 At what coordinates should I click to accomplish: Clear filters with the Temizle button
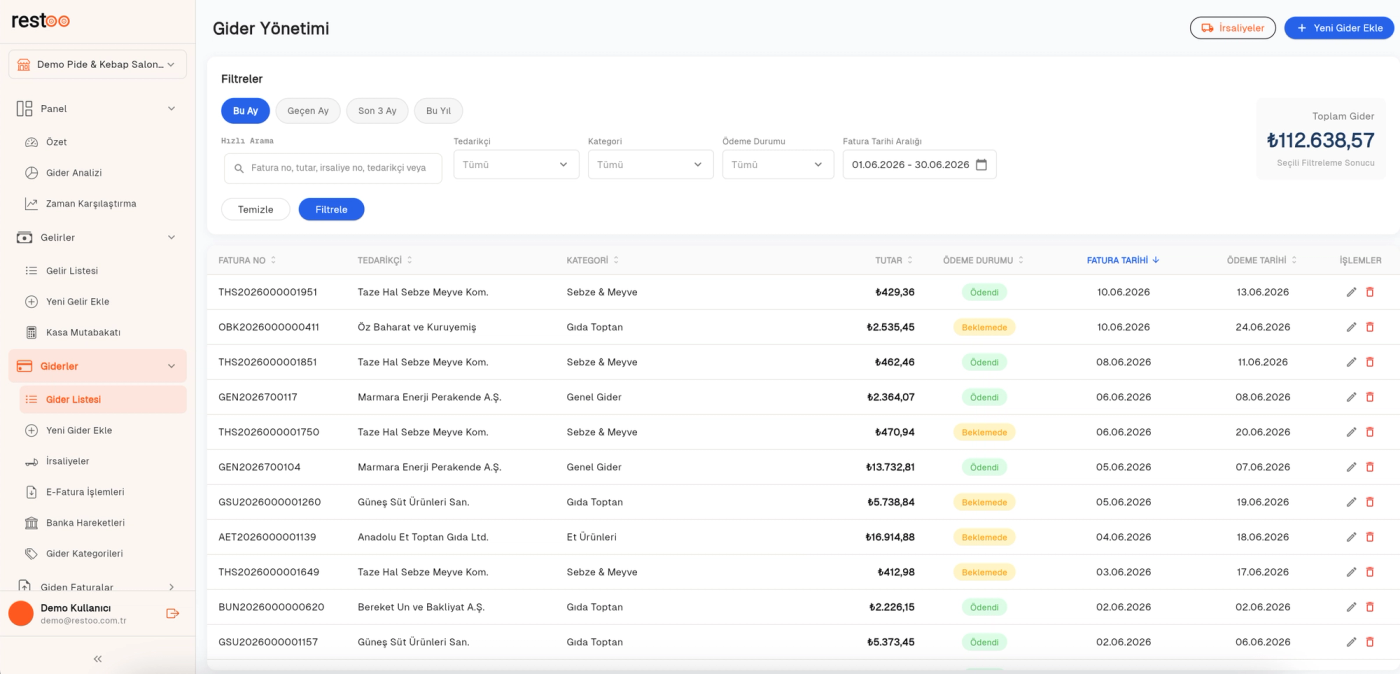255,209
